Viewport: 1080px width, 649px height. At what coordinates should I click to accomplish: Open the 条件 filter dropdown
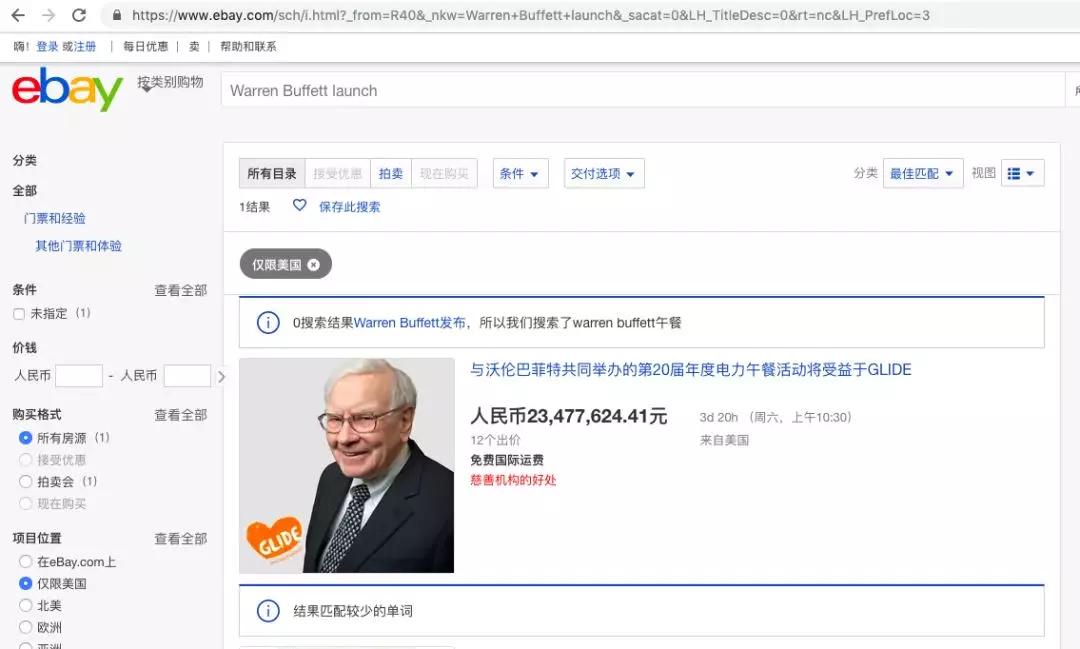click(520, 172)
